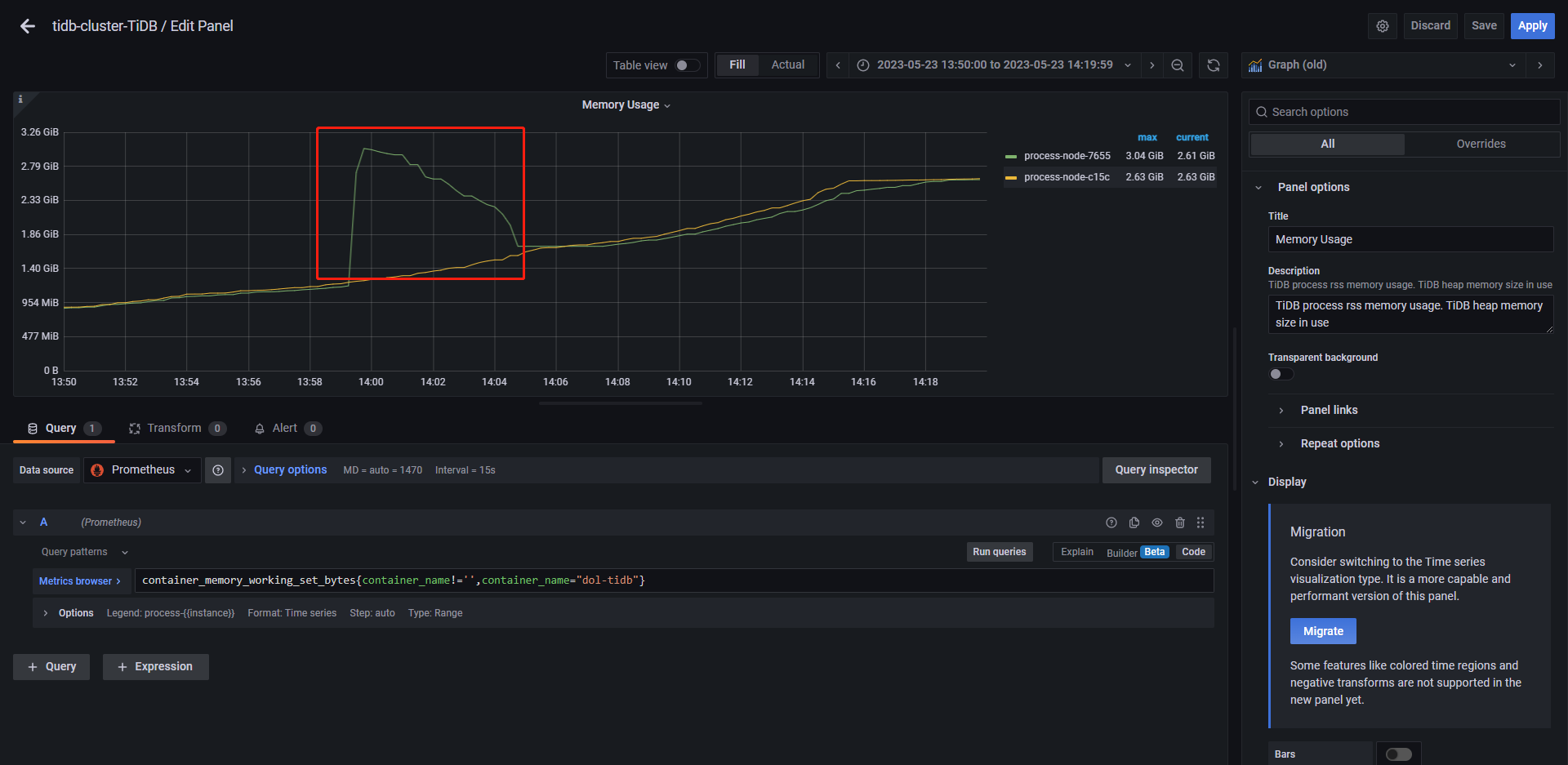Open the Prometheus data source dropdown
The height and width of the screenshot is (765, 1568).
pos(142,470)
